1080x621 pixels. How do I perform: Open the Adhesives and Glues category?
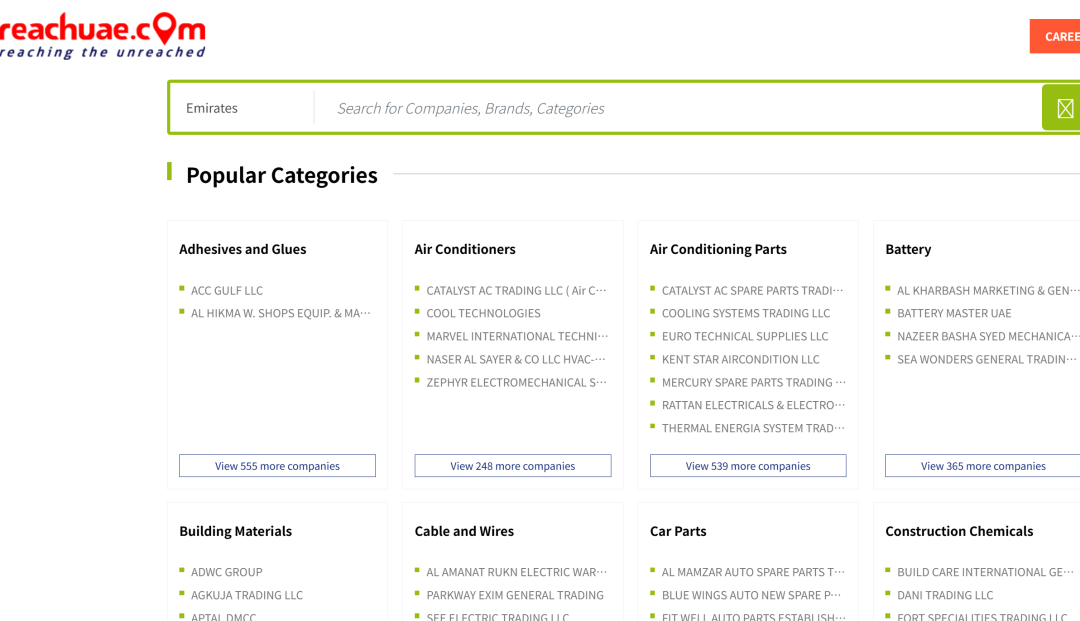[243, 250]
